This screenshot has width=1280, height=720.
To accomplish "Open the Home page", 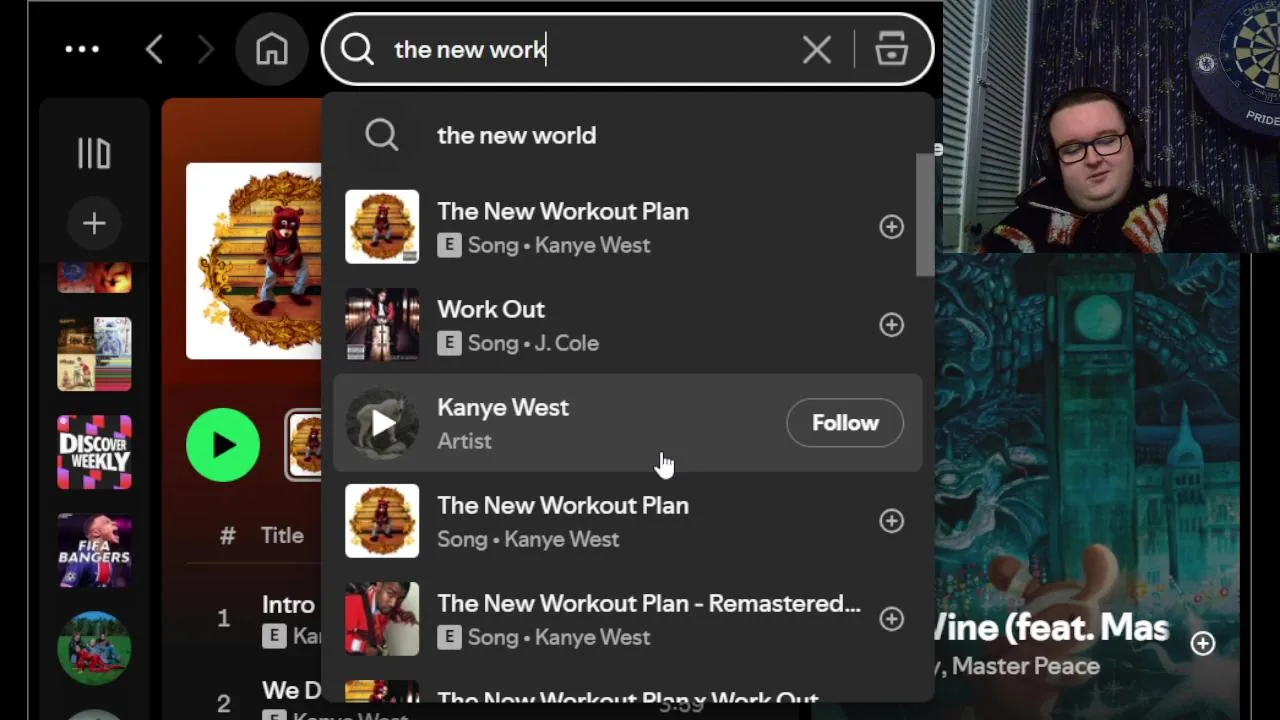I will tap(271, 49).
